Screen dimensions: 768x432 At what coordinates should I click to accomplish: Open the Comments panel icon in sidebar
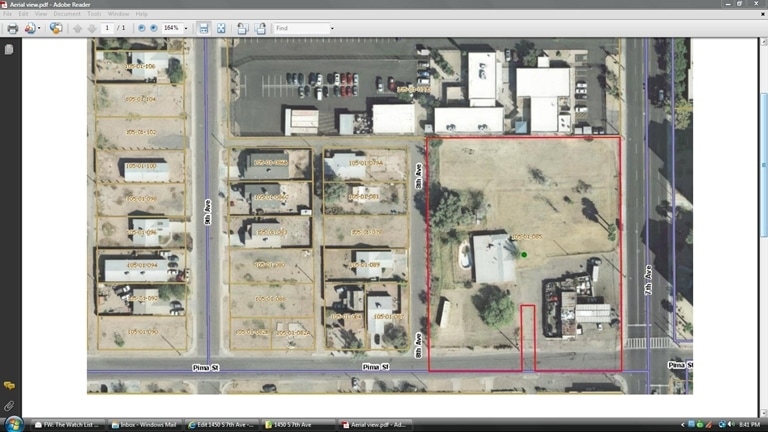click(x=9, y=386)
